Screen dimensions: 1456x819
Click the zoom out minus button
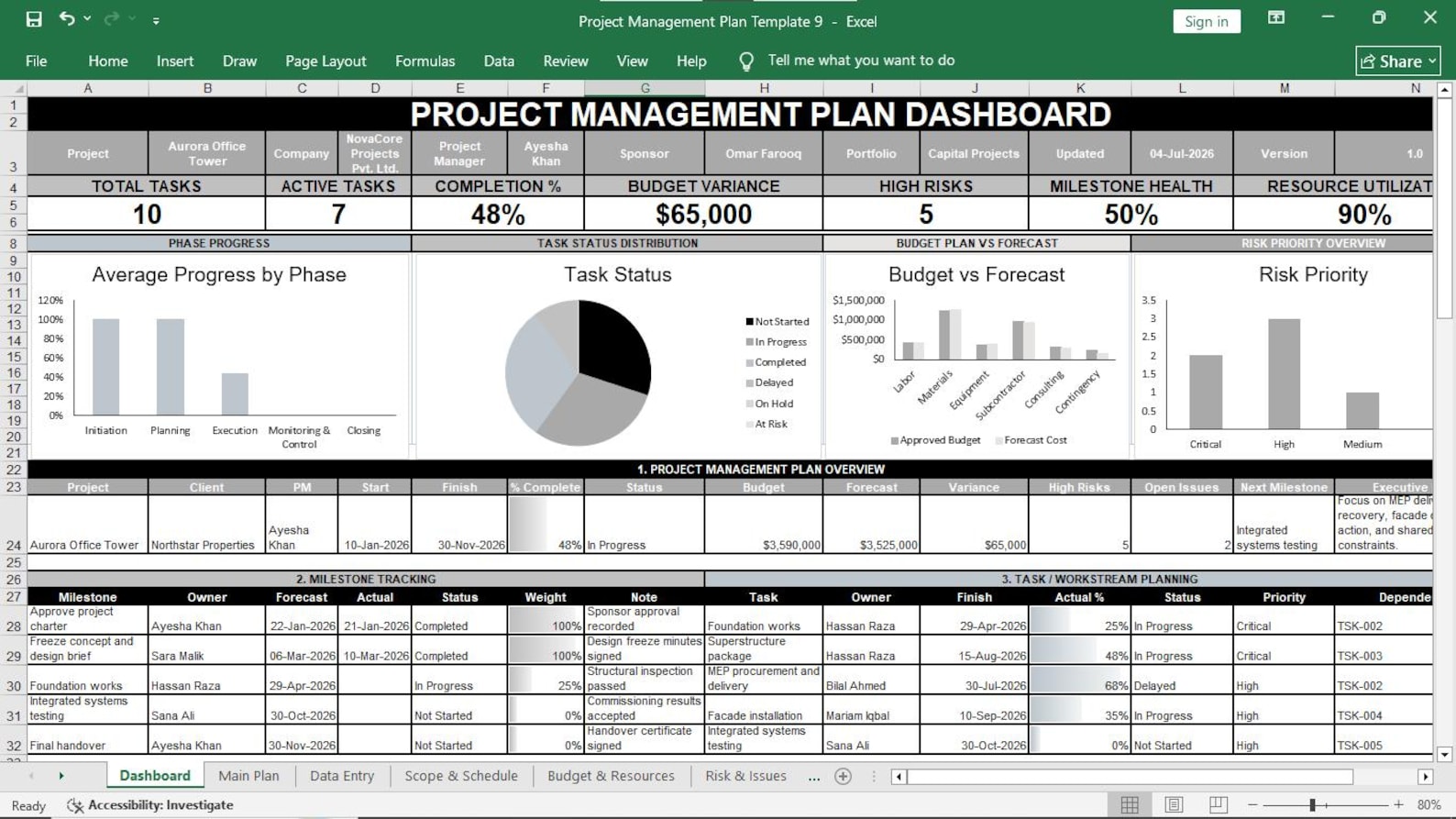point(1253,805)
